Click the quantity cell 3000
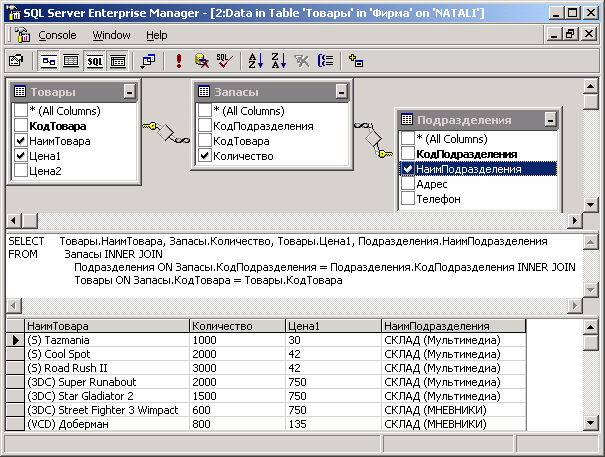The width and height of the screenshot is (605, 457). click(x=237, y=368)
